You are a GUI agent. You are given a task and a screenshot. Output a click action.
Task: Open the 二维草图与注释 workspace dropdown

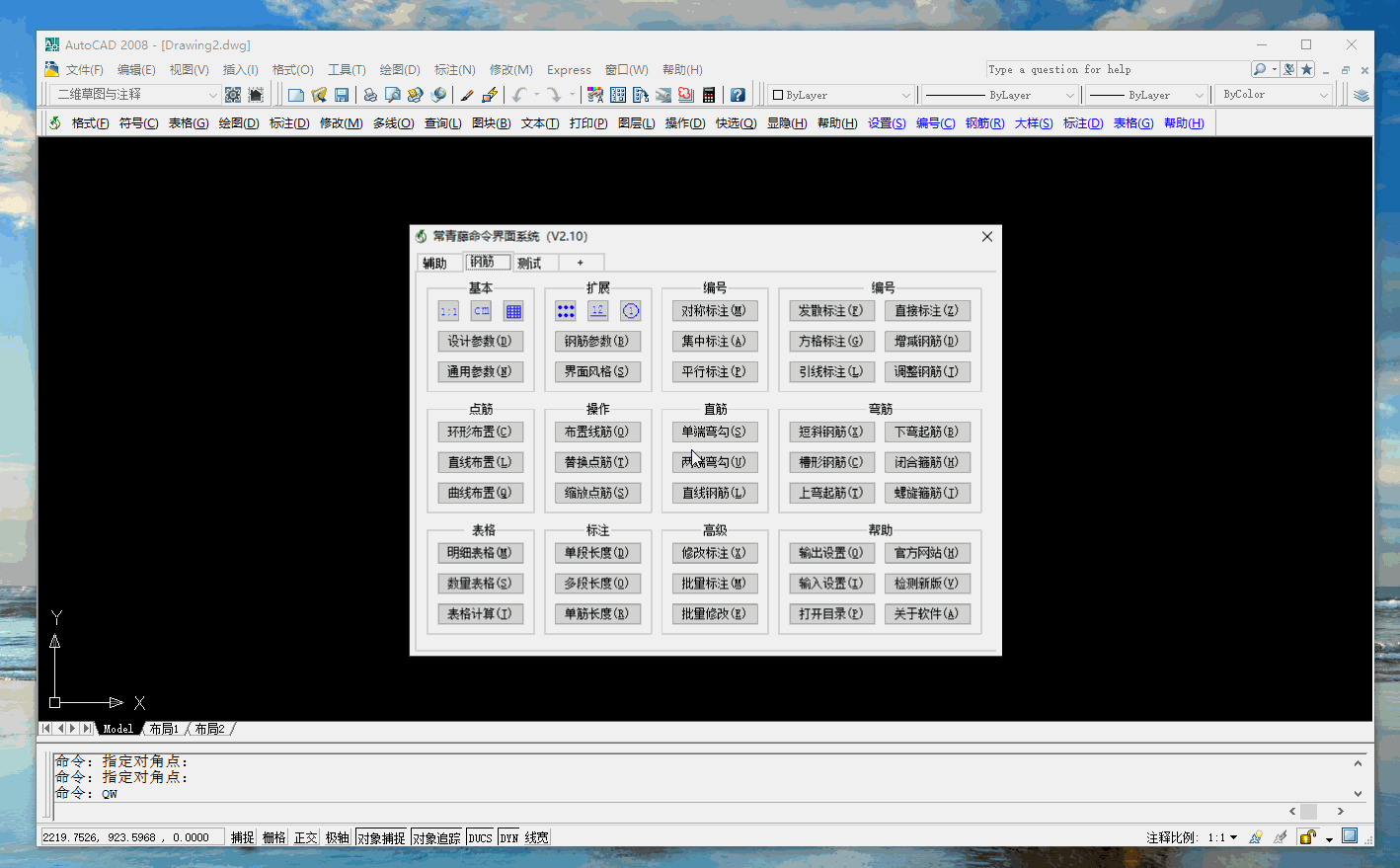pos(212,95)
